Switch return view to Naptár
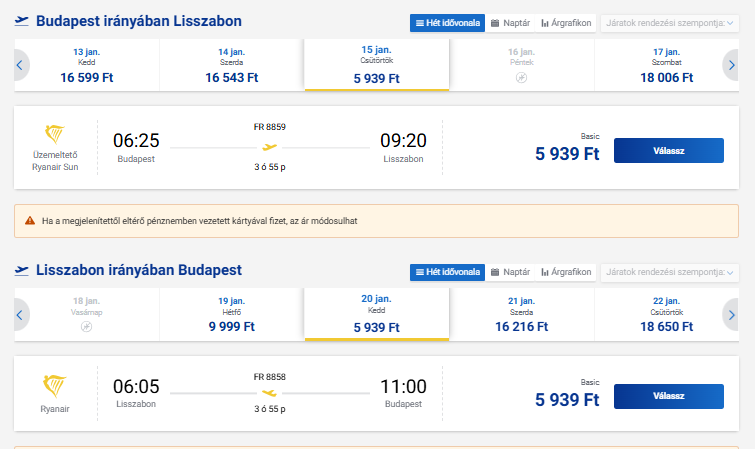 (x=510, y=272)
